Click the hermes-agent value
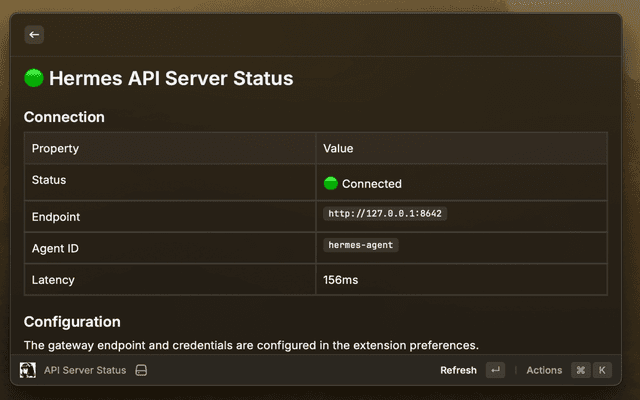 [361, 245]
